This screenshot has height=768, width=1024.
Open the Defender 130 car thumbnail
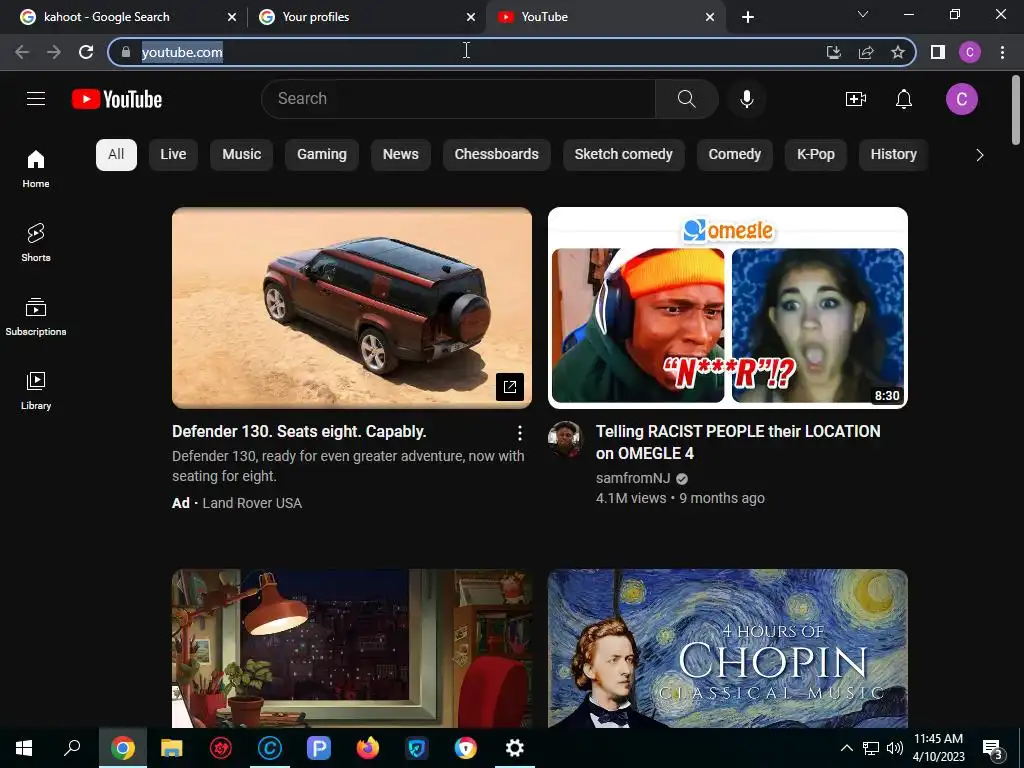[352, 308]
